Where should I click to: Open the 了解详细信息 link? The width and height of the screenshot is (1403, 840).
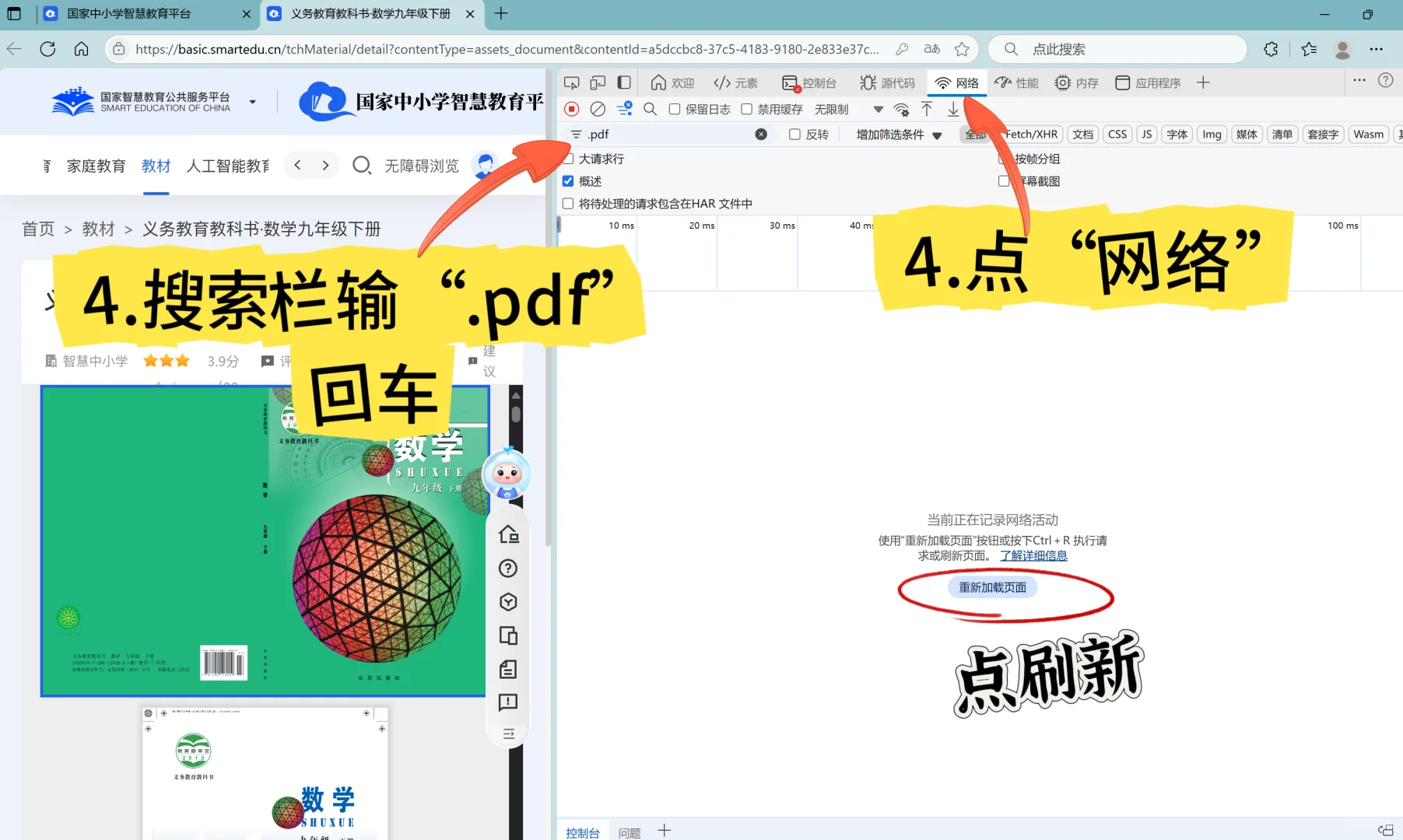(x=1033, y=555)
